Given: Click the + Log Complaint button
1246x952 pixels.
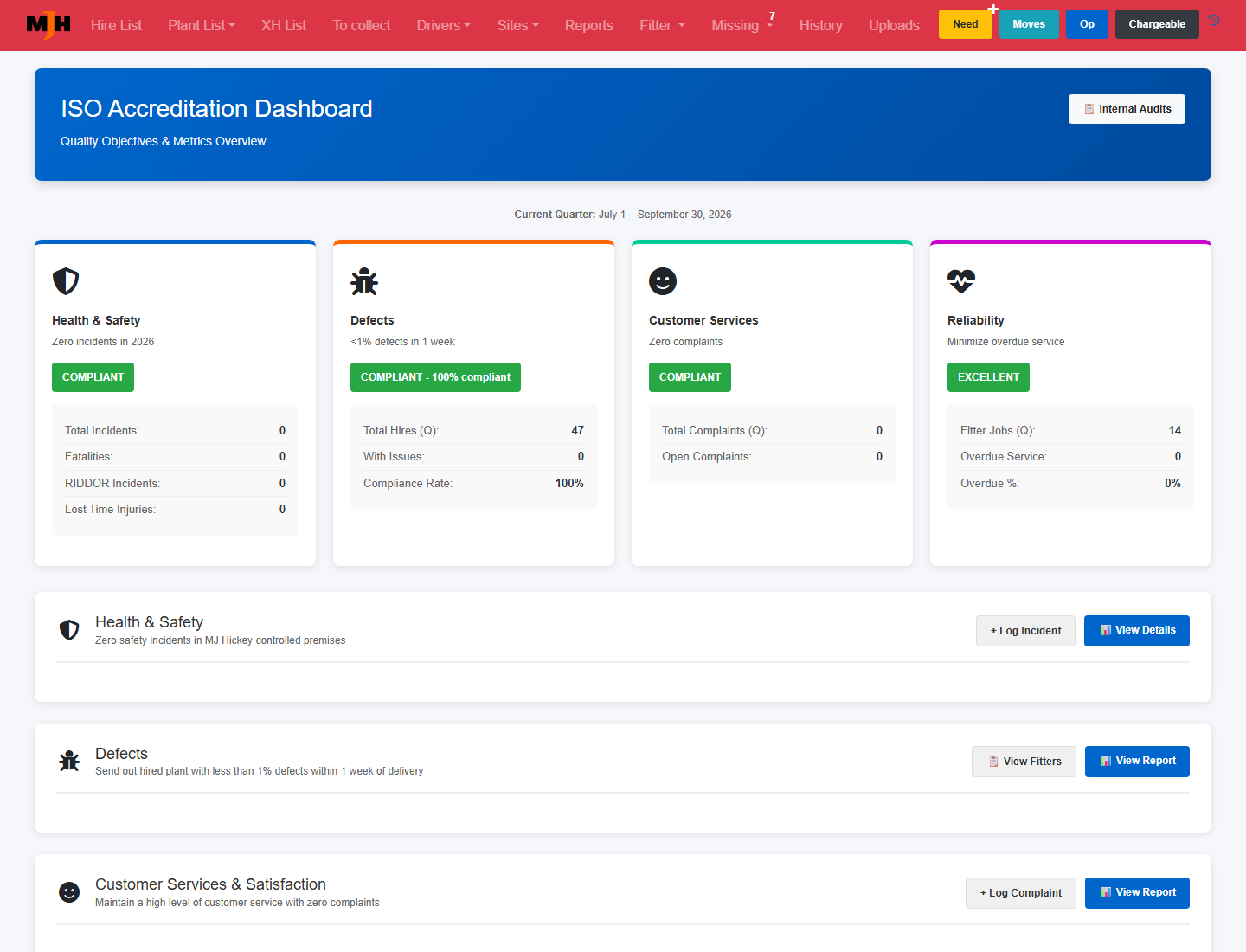Looking at the screenshot, I should point(1021,893).
